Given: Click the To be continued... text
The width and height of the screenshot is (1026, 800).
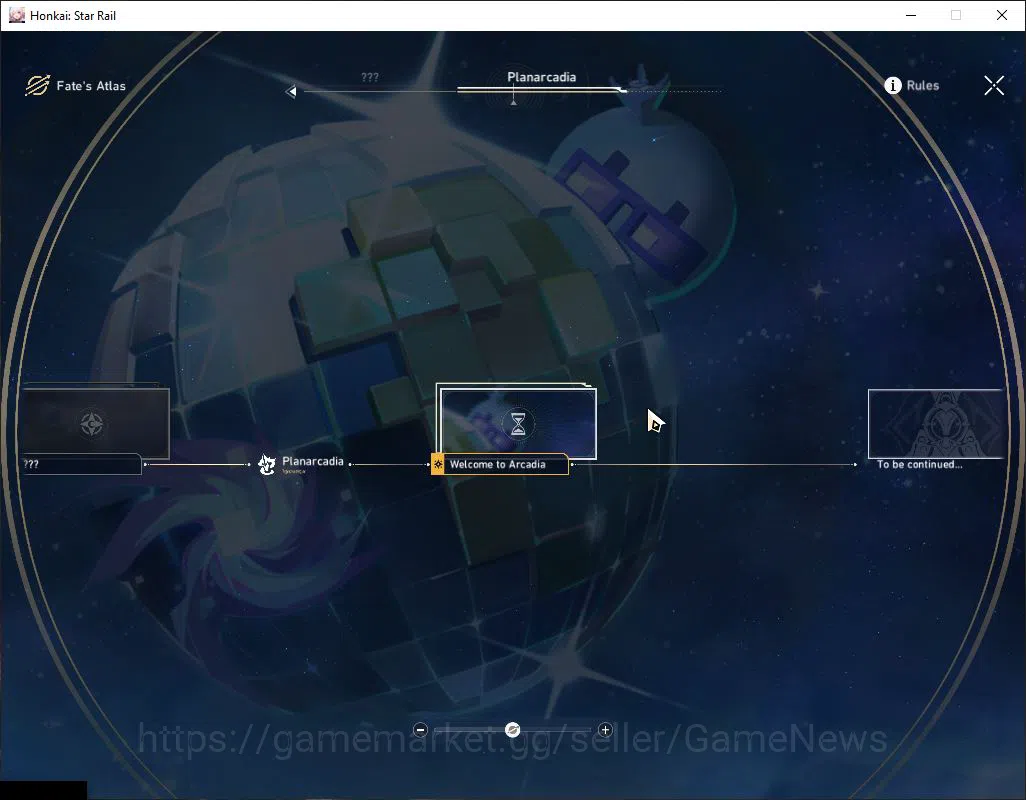Looking at the screenshot, I should [919, 464].
